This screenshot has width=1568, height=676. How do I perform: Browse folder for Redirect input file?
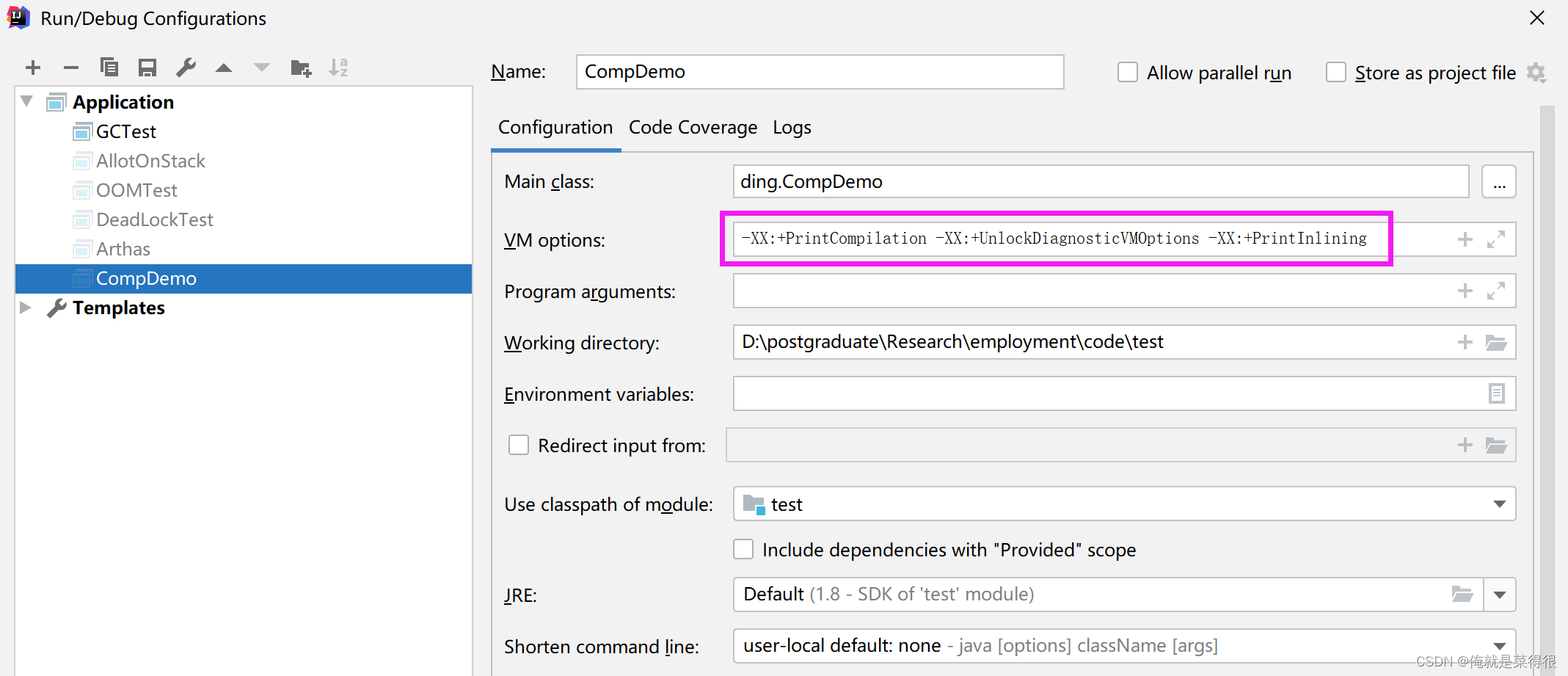click(x=1496, y=445)
